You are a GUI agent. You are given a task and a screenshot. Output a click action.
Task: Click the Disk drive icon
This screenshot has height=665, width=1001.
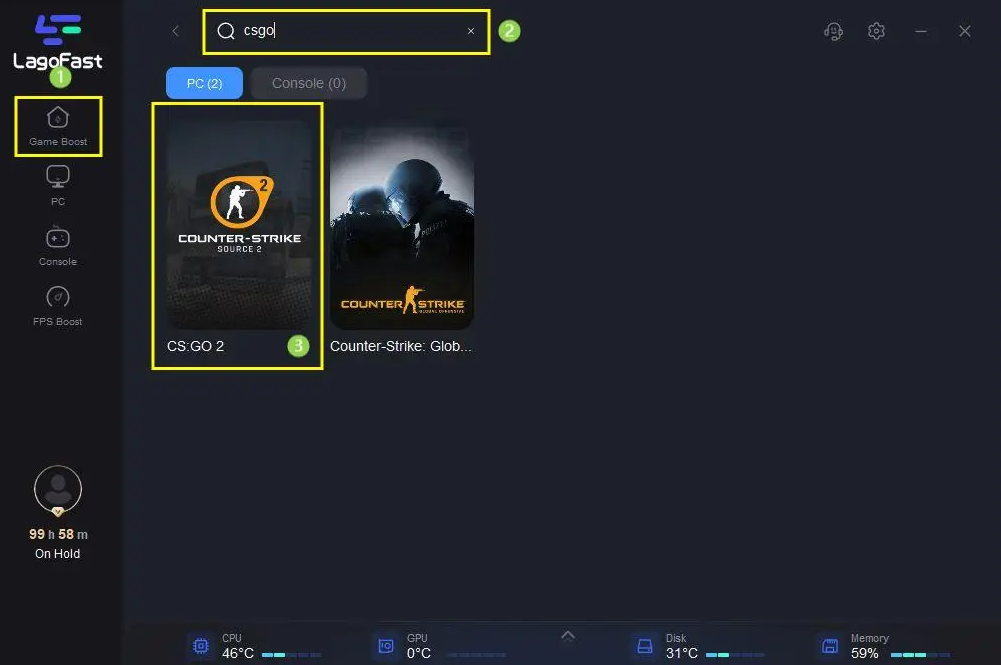pos(645,646)
